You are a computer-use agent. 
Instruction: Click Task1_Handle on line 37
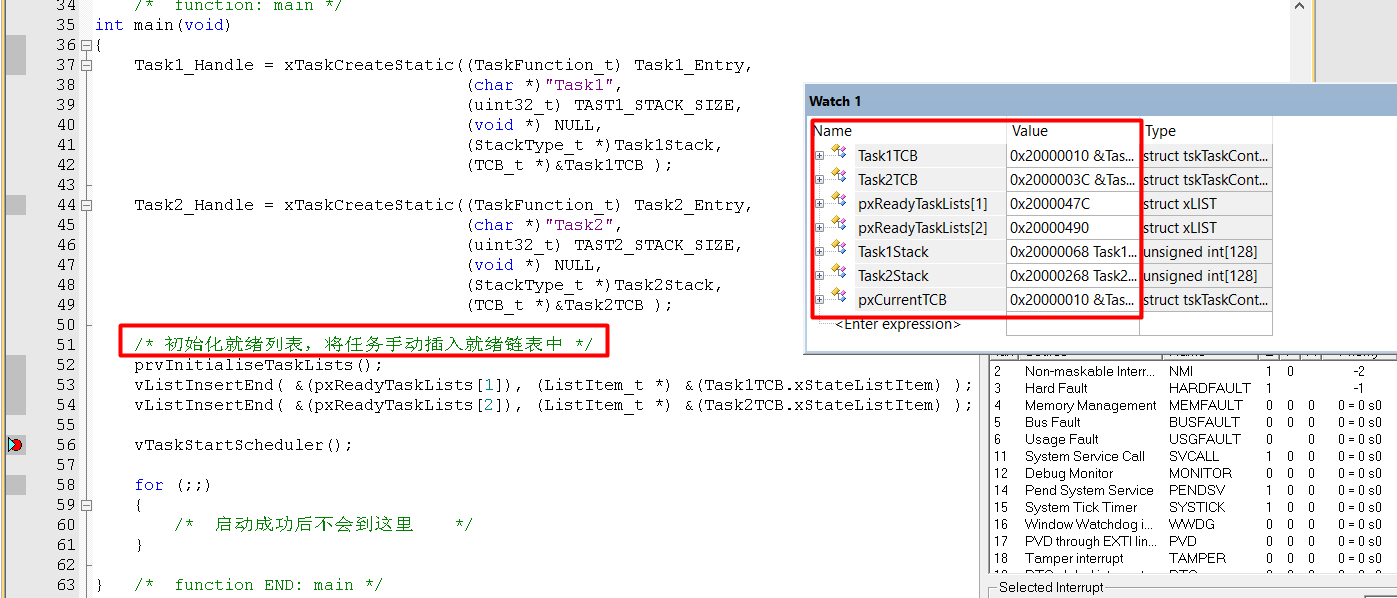(193, 65)
